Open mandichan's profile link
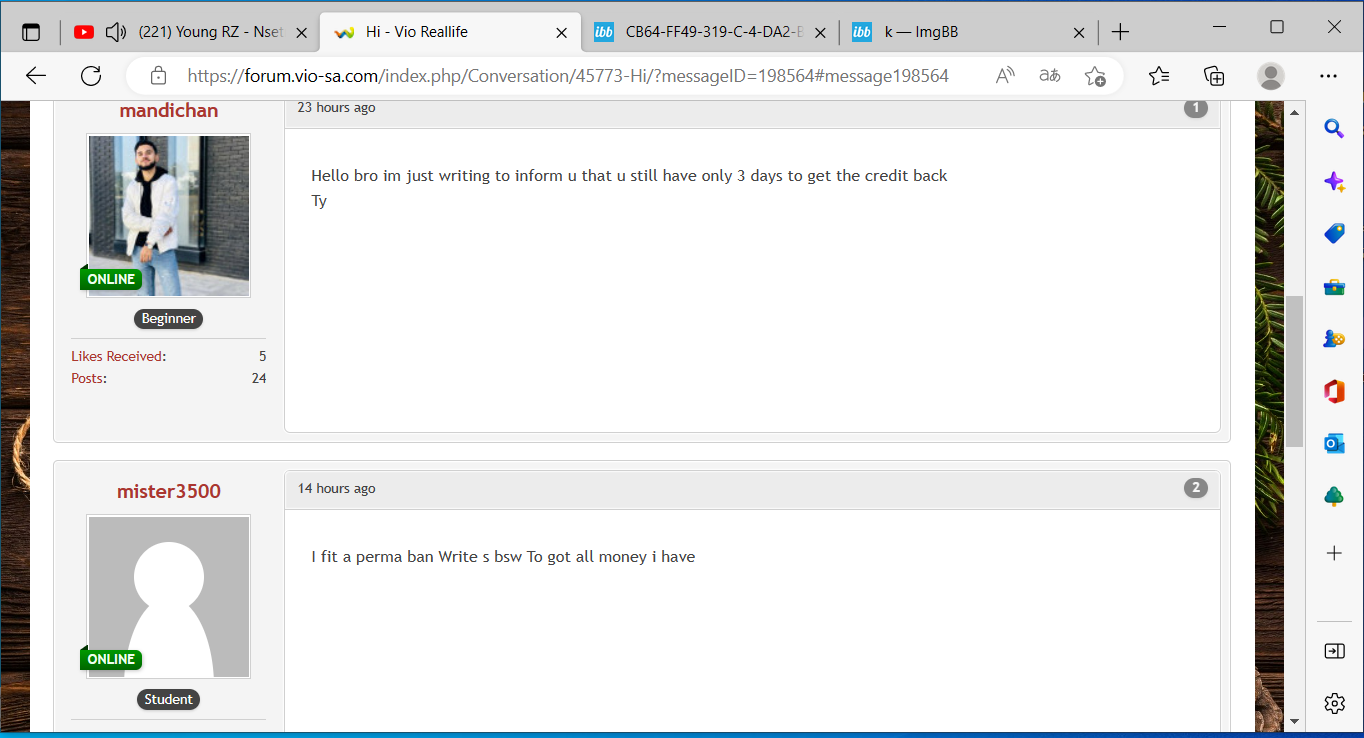The height and width of the screenshot is (738, 1364). tap(169, 110)
